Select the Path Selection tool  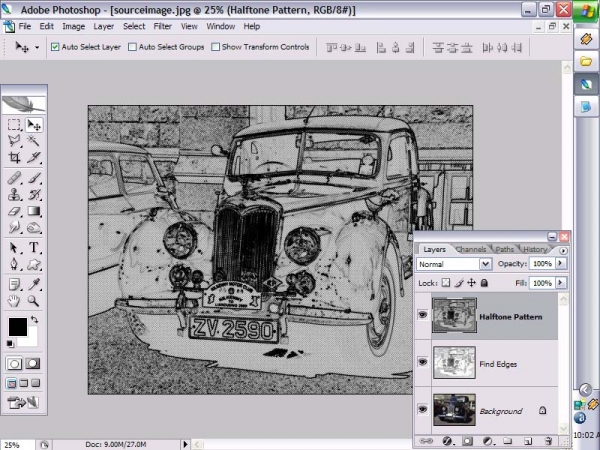coord(14,248)
